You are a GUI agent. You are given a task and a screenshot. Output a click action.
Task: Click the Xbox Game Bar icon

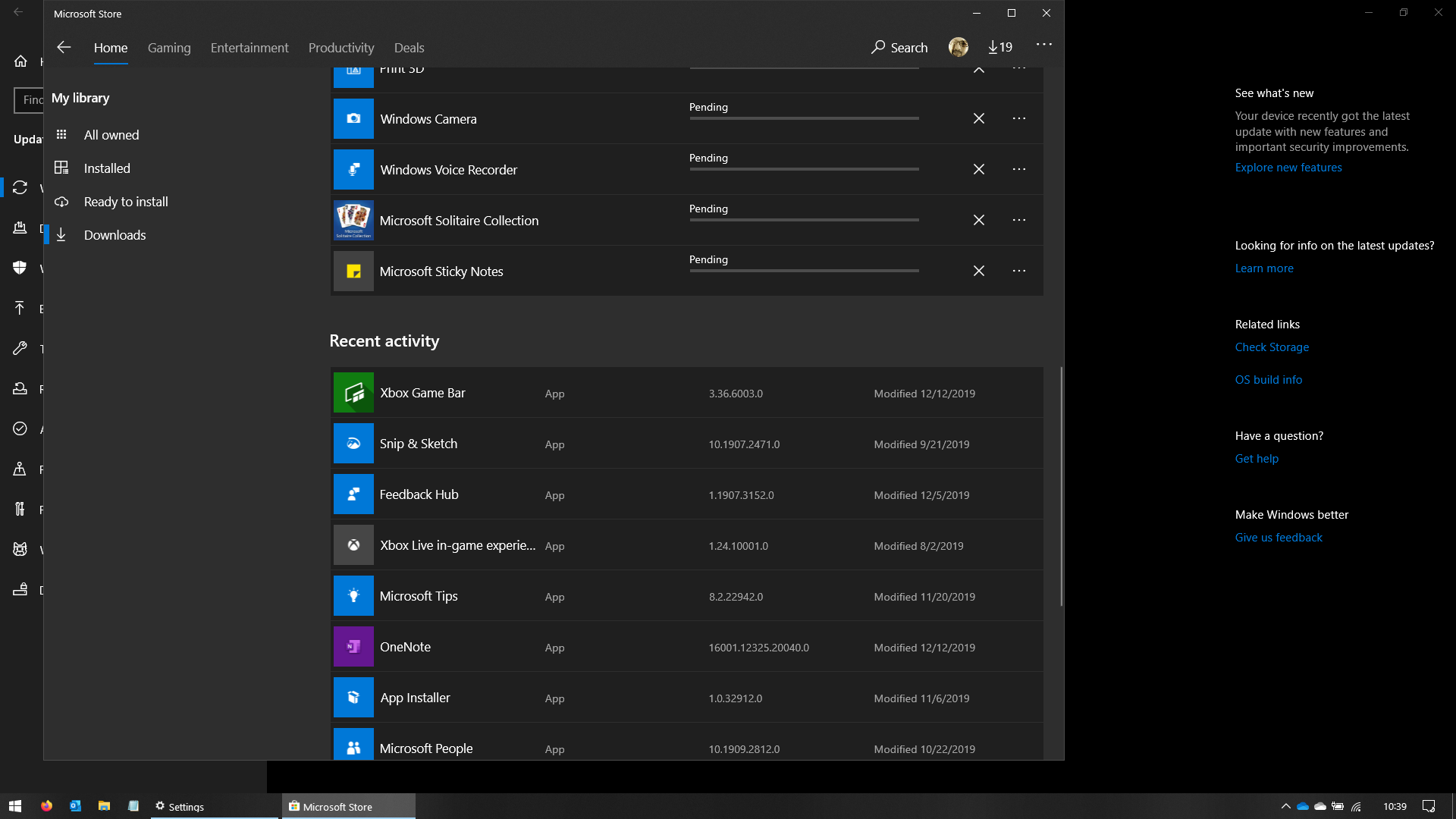[x=353, y=393]
